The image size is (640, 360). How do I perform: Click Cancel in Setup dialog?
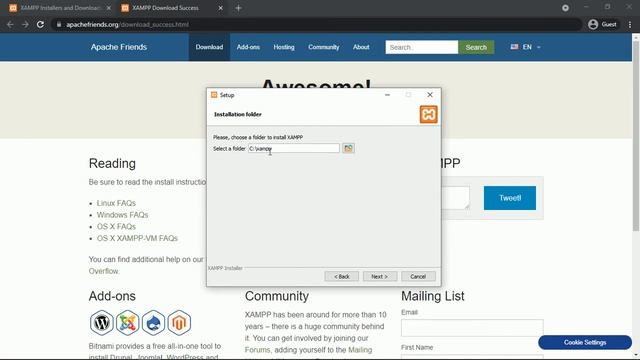coord(418,276)
